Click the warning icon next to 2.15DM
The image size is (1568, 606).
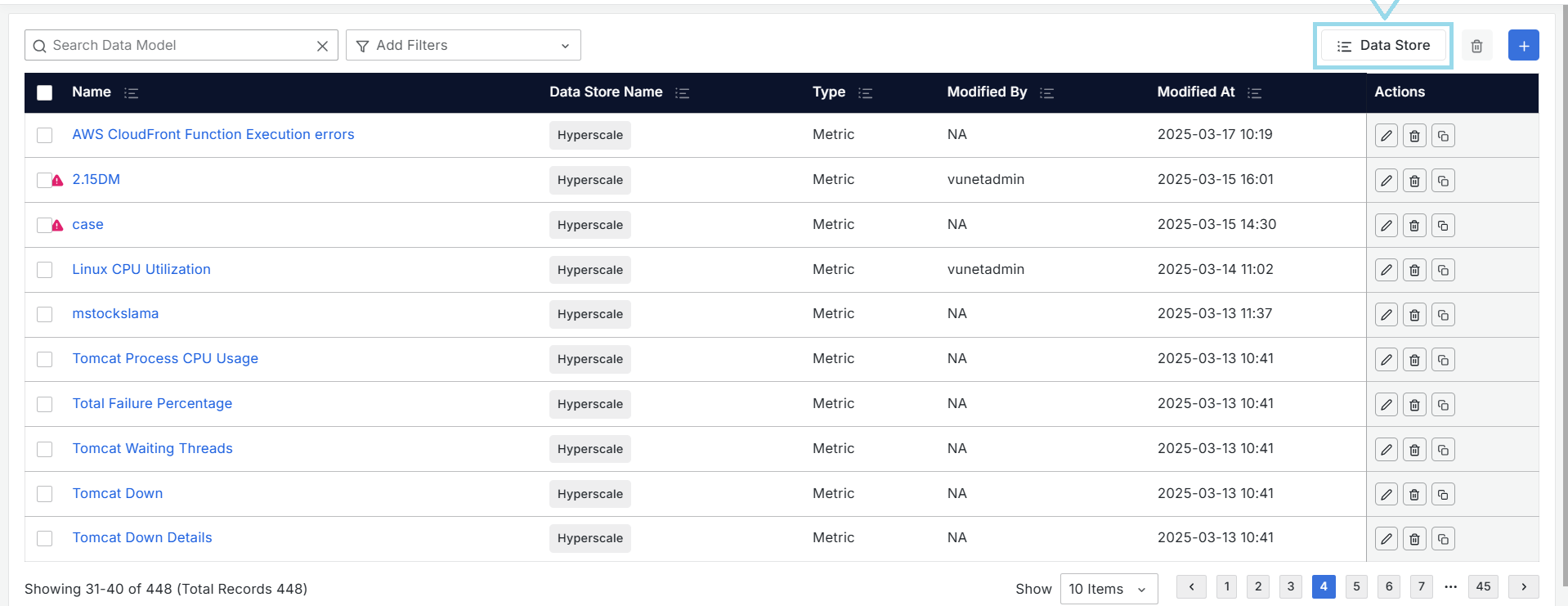pos(58,181)
